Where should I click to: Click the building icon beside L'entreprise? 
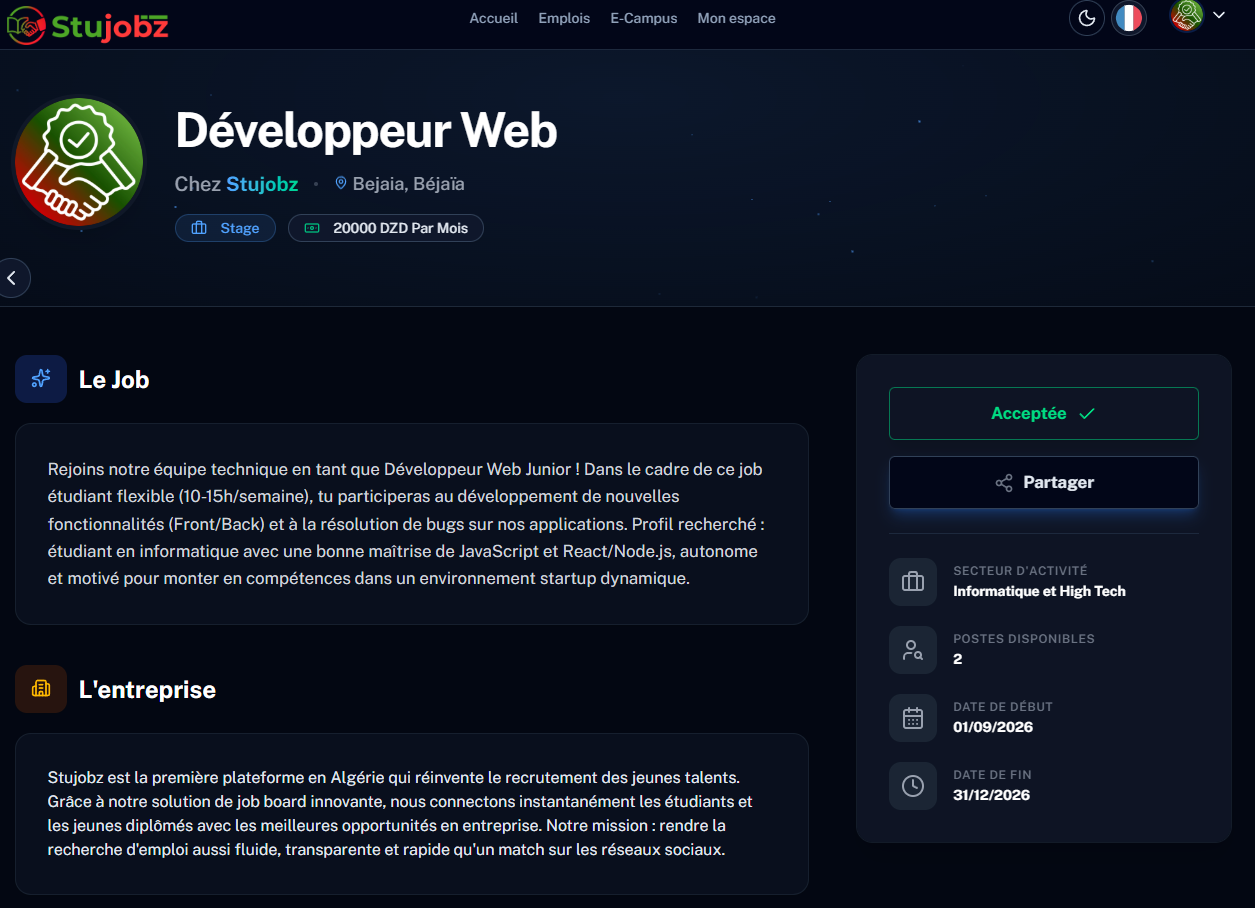pos(41,689)
